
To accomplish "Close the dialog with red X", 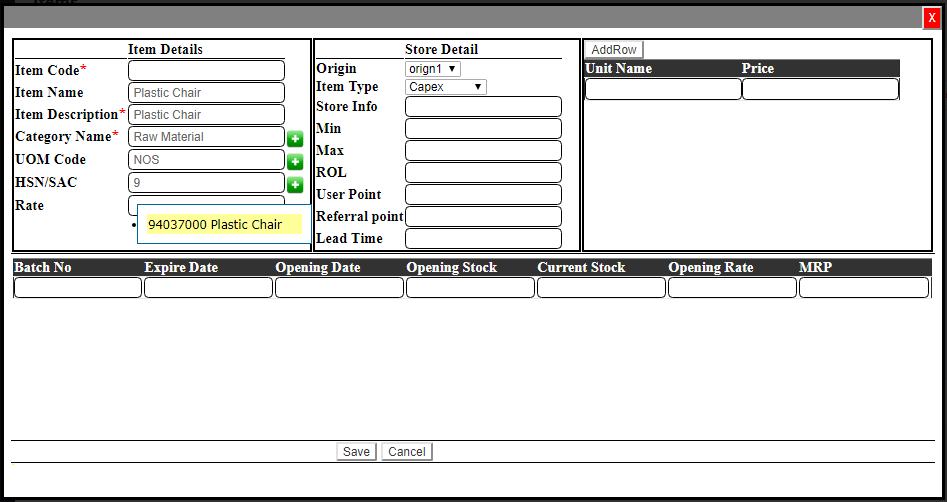I will (x=932, y=17).
